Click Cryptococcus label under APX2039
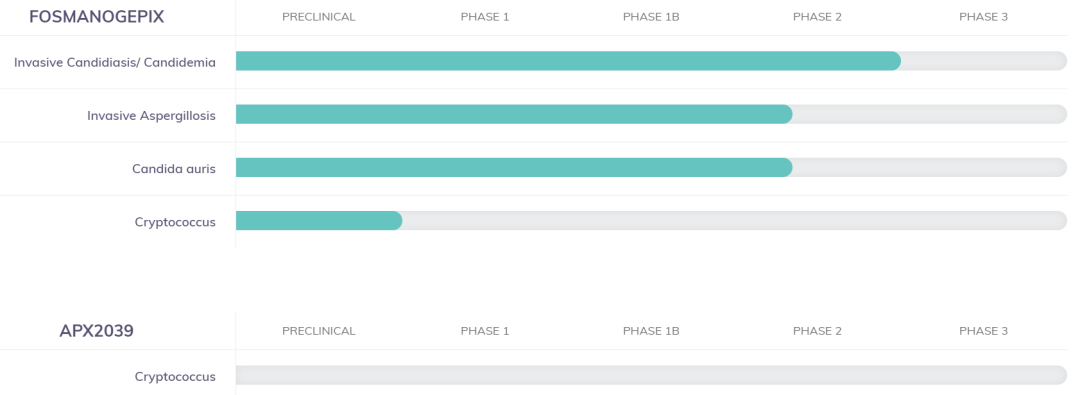1080x395 pixels. (176, 376)
